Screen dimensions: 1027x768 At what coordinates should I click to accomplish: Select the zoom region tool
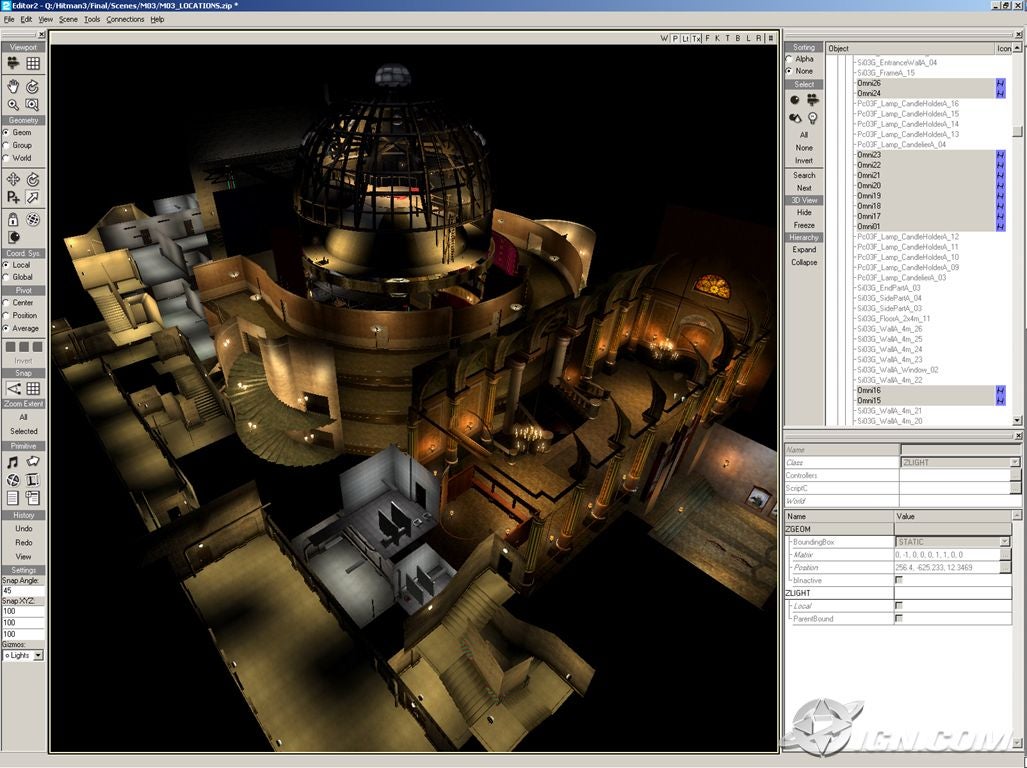(33, 104)
